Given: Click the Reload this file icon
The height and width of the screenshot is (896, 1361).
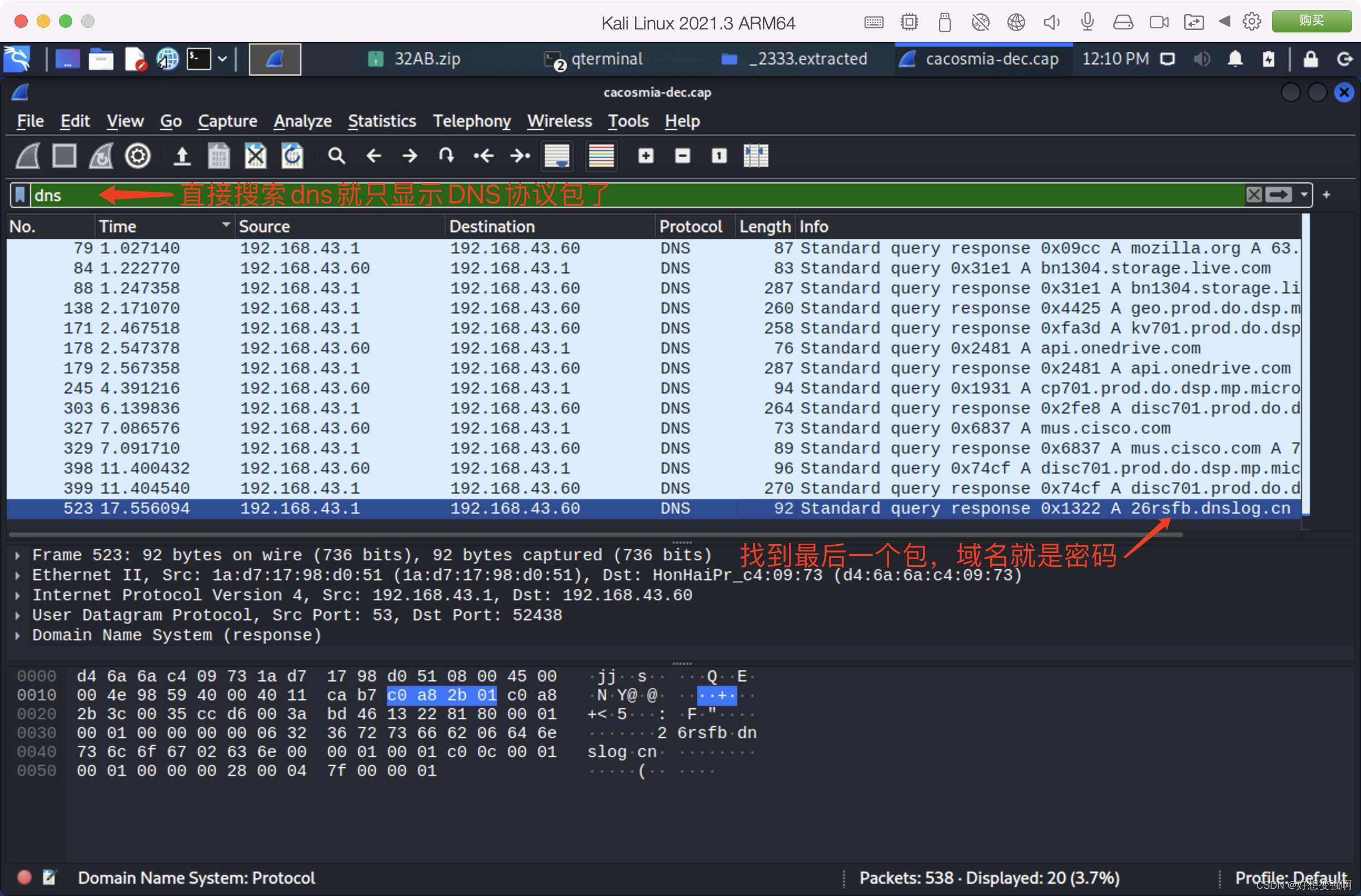Looking at the screenshot, I should click(292, 156).
